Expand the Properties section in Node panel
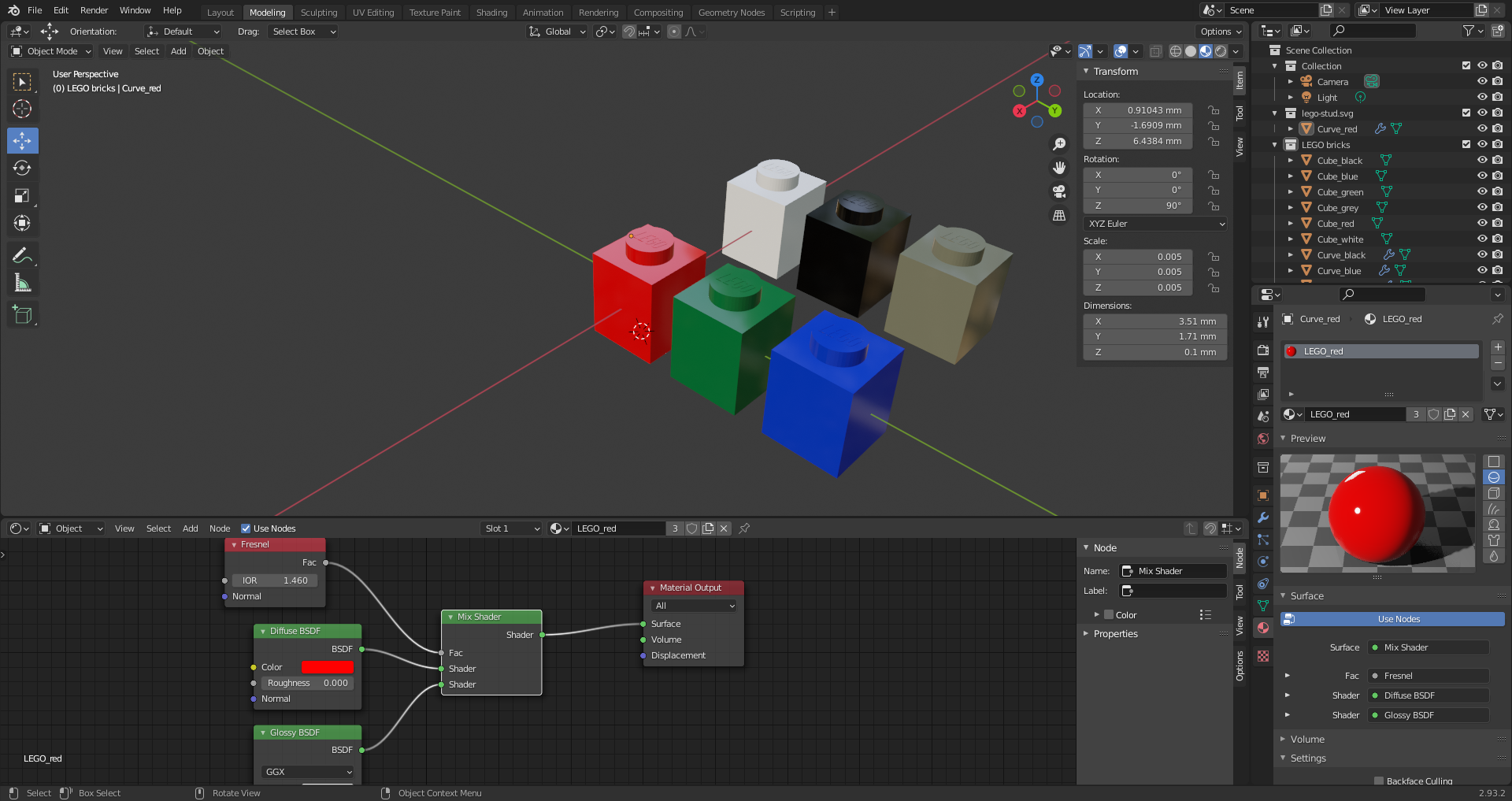The height and width of the screenshot is (801, 1512). point(1115,634)
